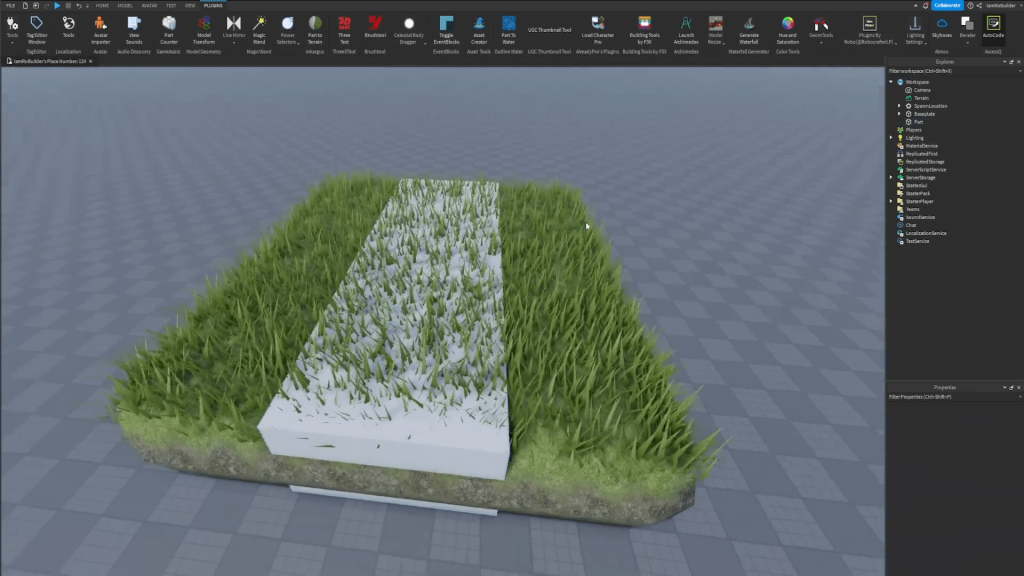Open the help question-mark icon
1024x576 pixels.
click(x=970, y=5)
